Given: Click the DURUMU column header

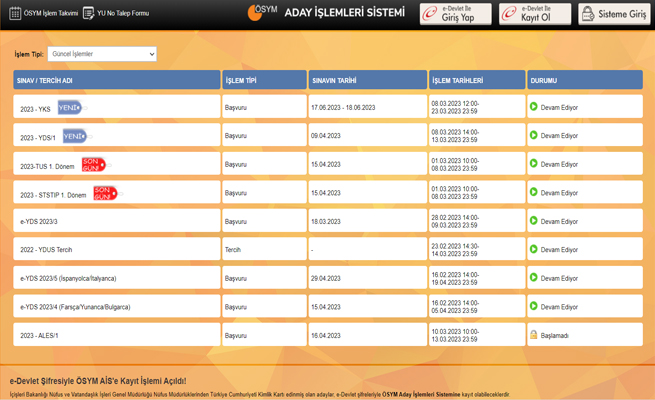Looking at the screenshot, I should coord(585,80).
